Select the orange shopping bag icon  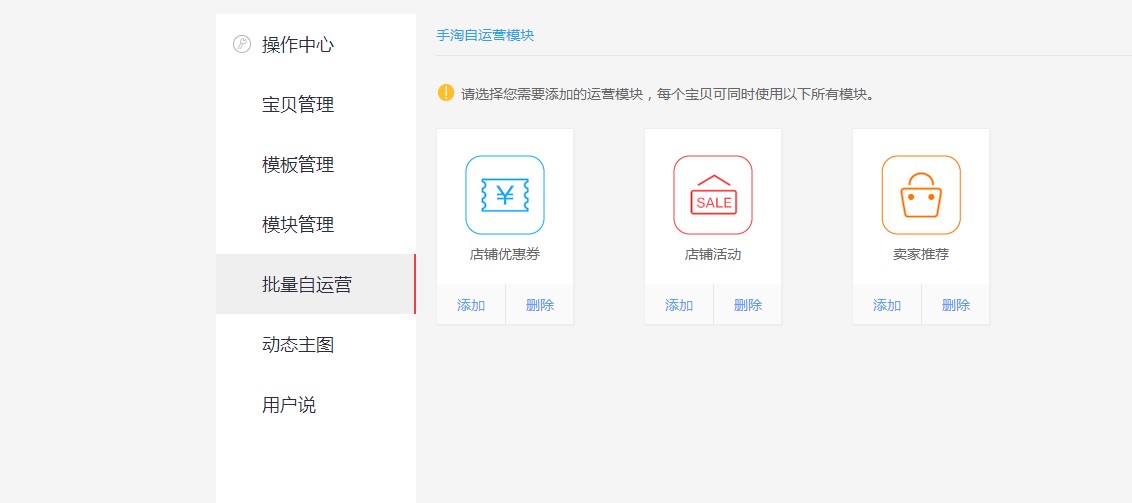[x=921, y=195]
